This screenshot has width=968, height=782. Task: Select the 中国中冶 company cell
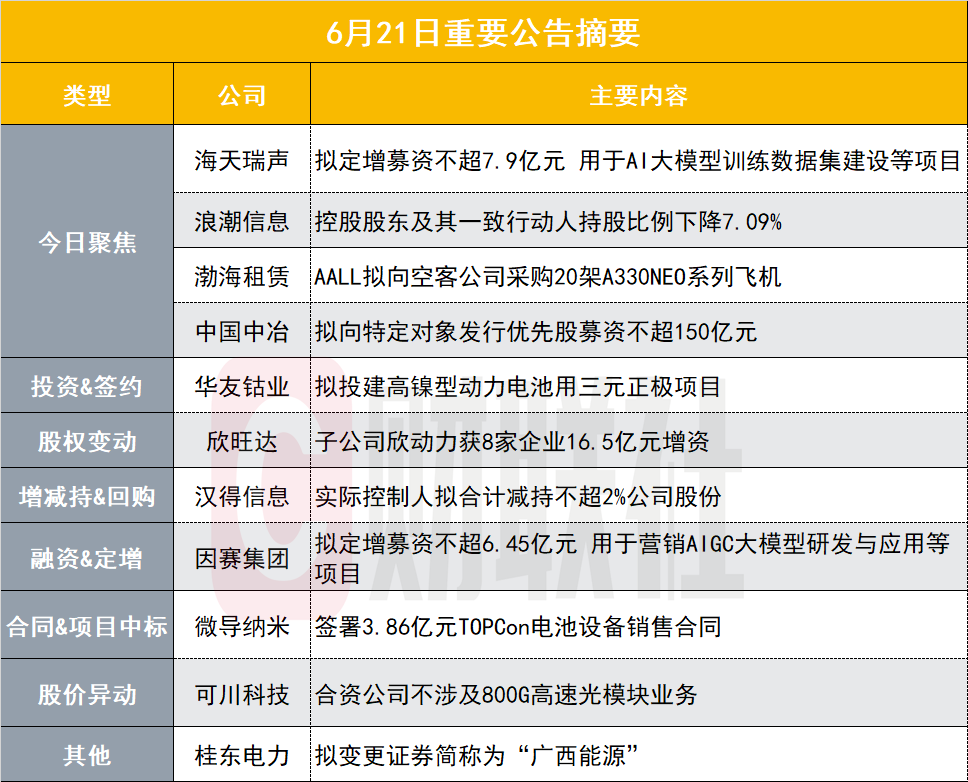pos(242,331)
